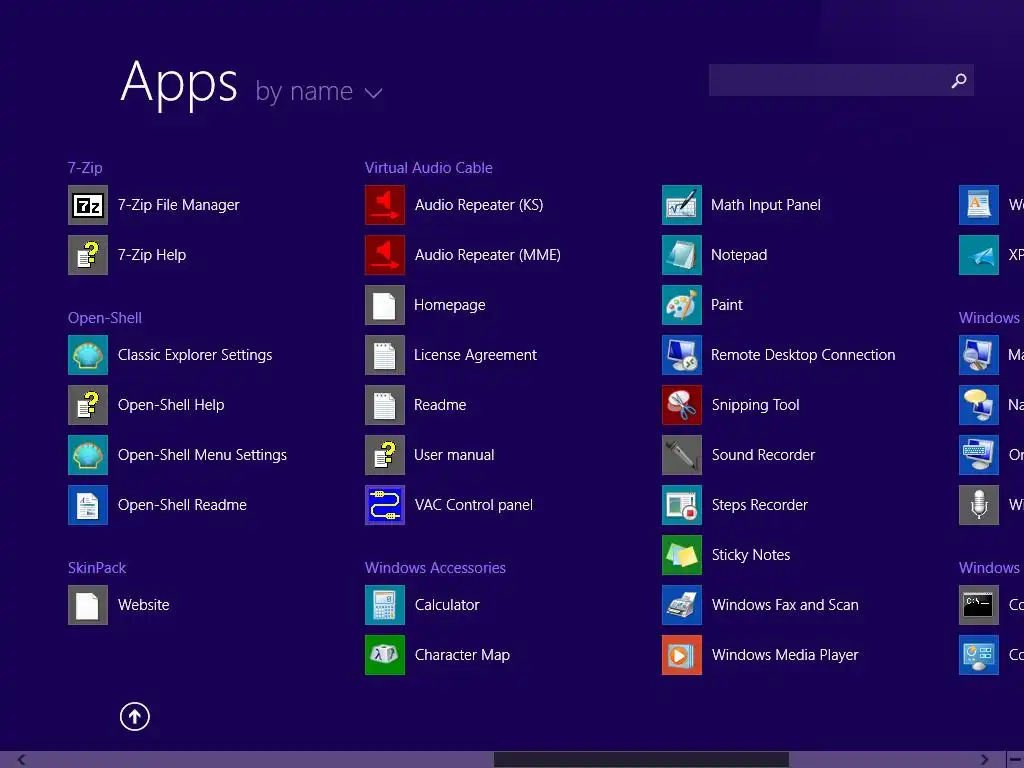
Task: Click the up-arrow button to return to Start
Action: (x=135, y=716)
